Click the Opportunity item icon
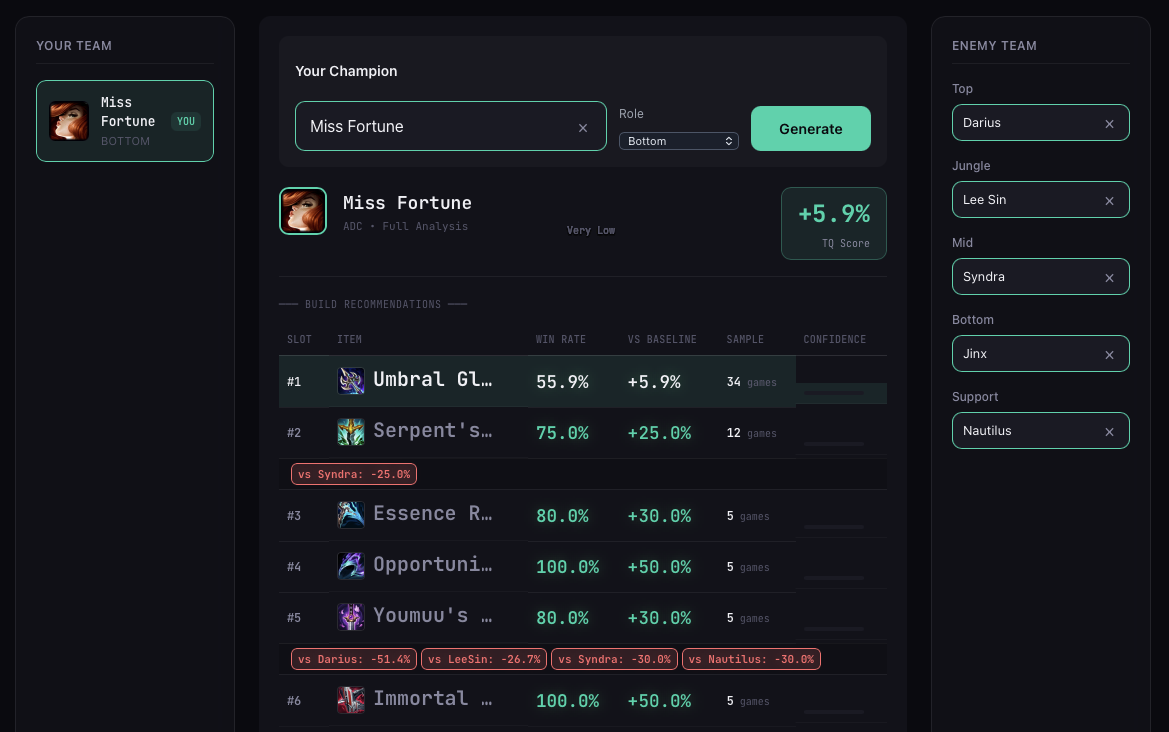This screenshot has width=1169, height=732. point(351,566)
